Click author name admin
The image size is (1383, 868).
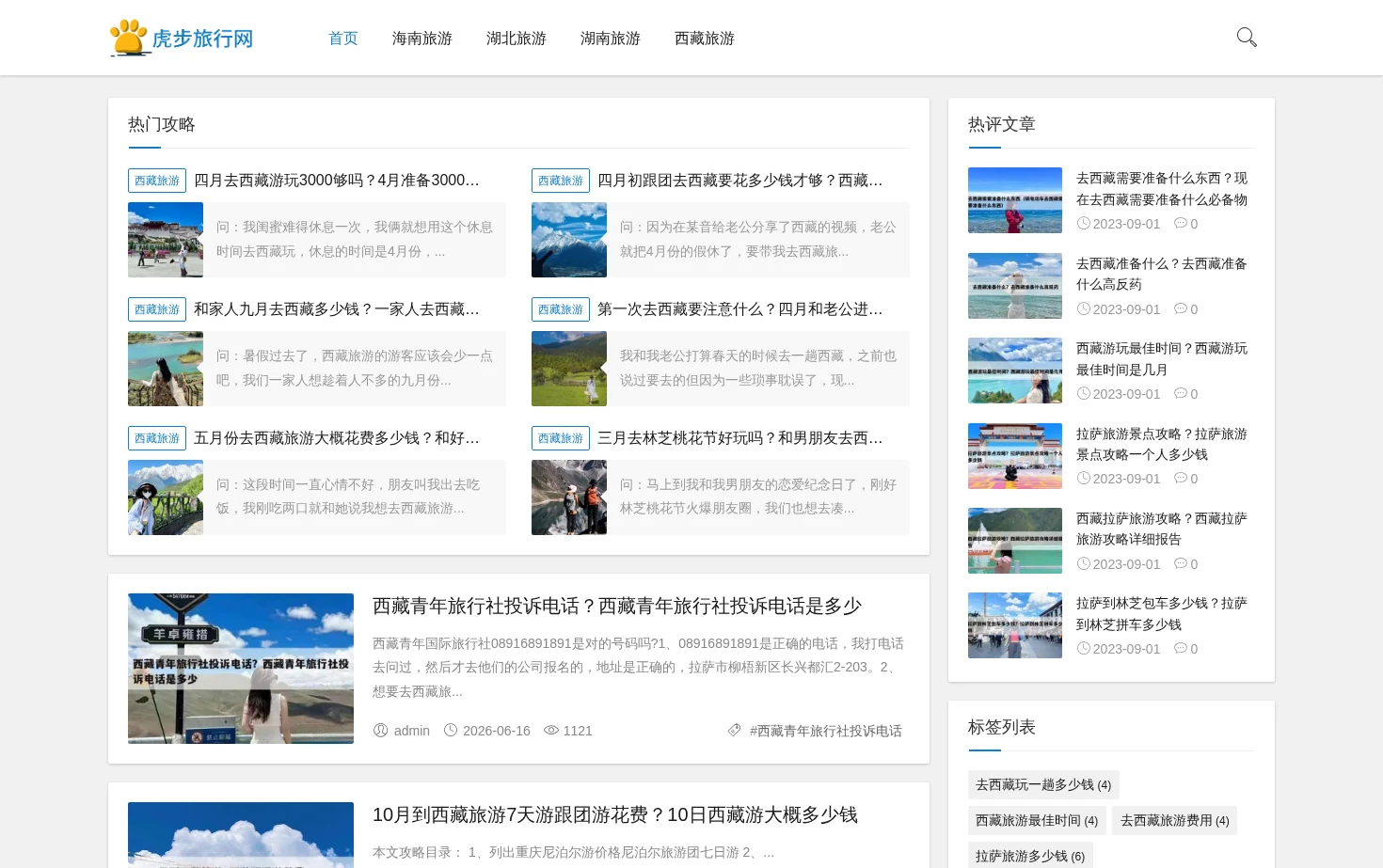[x=412, y=731]
